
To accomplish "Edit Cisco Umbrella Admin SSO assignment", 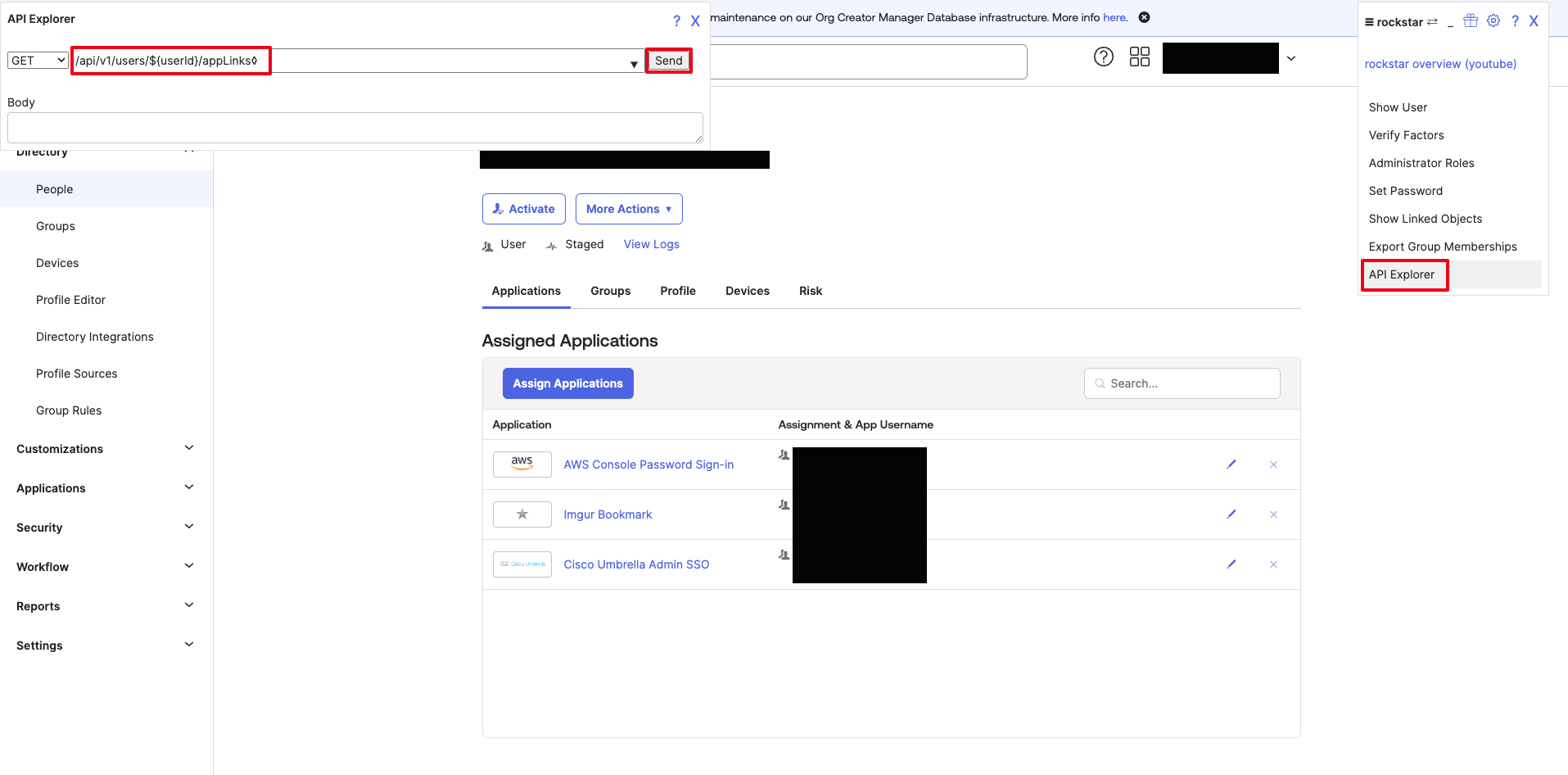I will click(1231, 564).
